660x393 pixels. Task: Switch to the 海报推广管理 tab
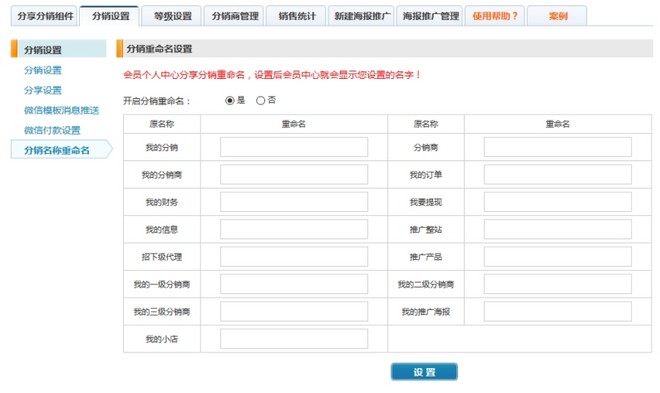[430, 16]
